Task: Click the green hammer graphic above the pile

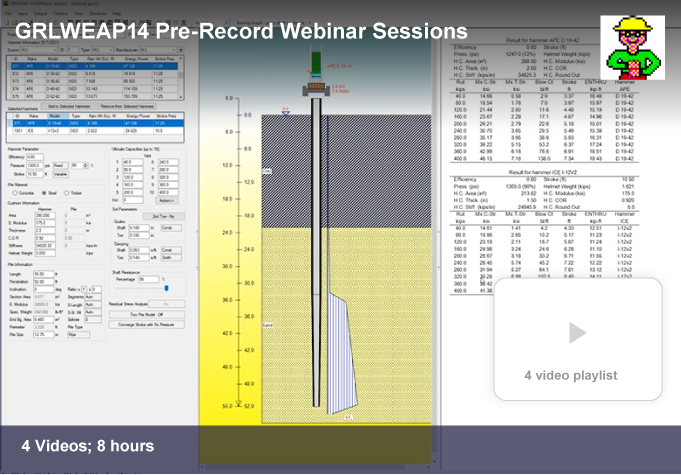Action: pos(316,63)
